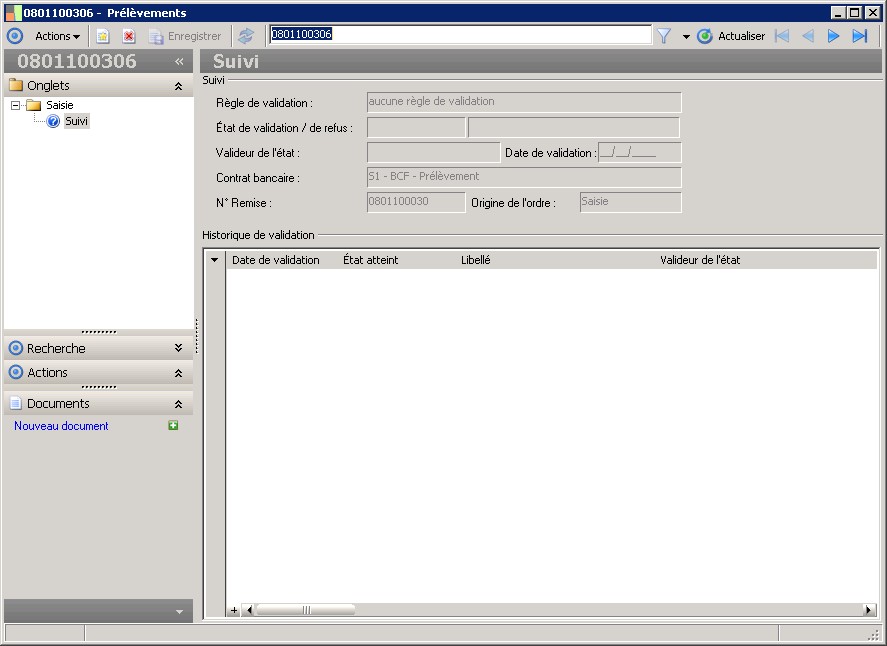
Task: Click the search field containing 0801100306
Action: pos(460,35)
